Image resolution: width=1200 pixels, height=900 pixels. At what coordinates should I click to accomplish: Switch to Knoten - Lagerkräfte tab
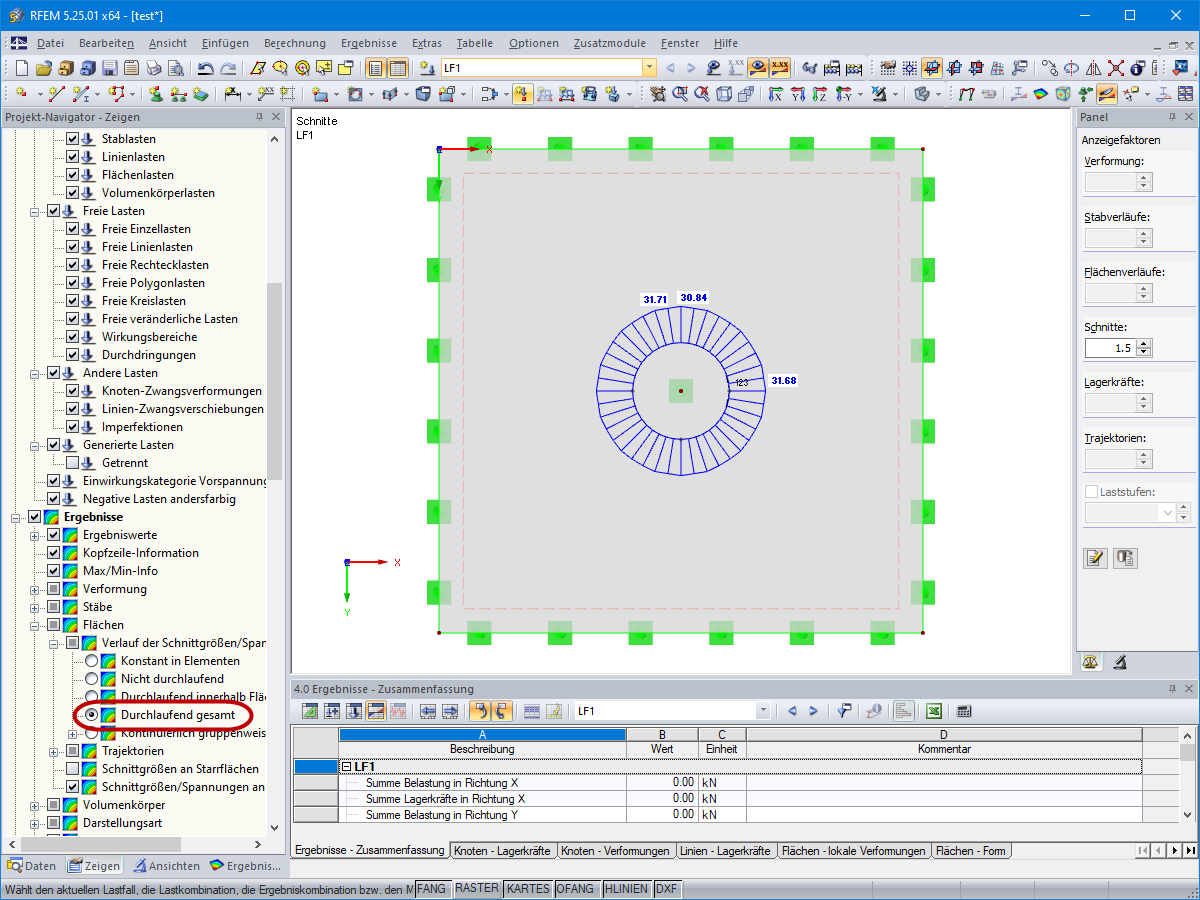point(502,851)
